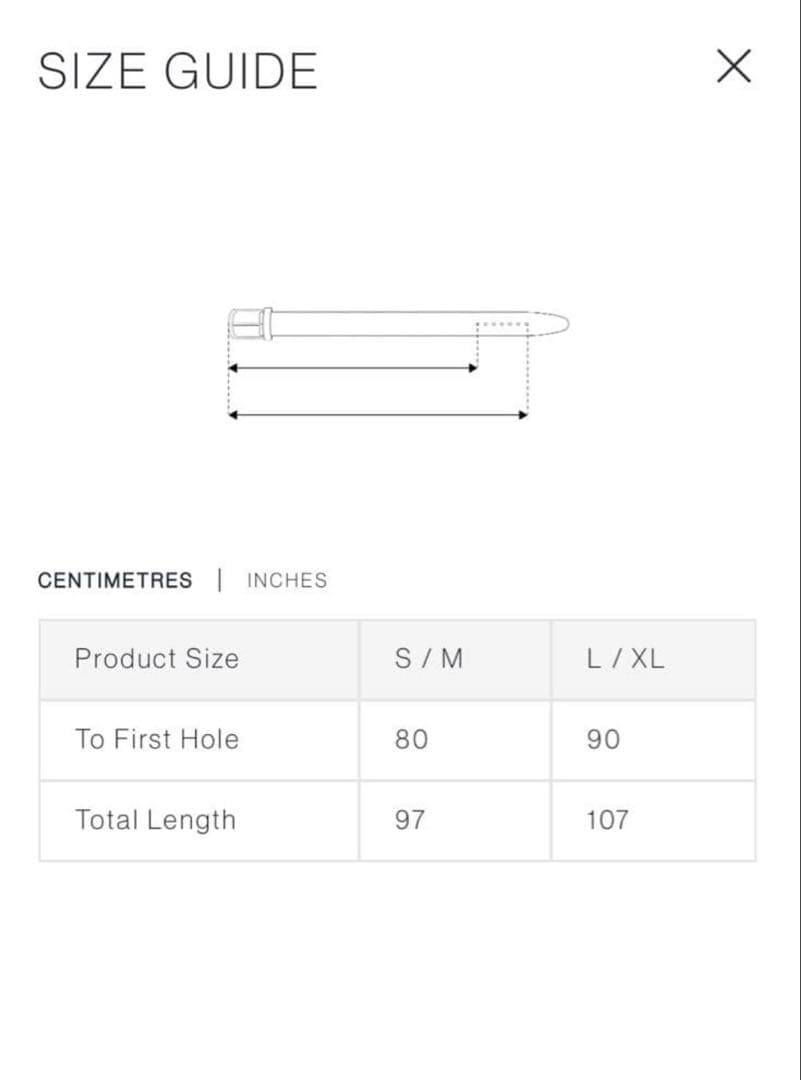
Task: Click the To First Hole row label
Action: click(157, 740)
